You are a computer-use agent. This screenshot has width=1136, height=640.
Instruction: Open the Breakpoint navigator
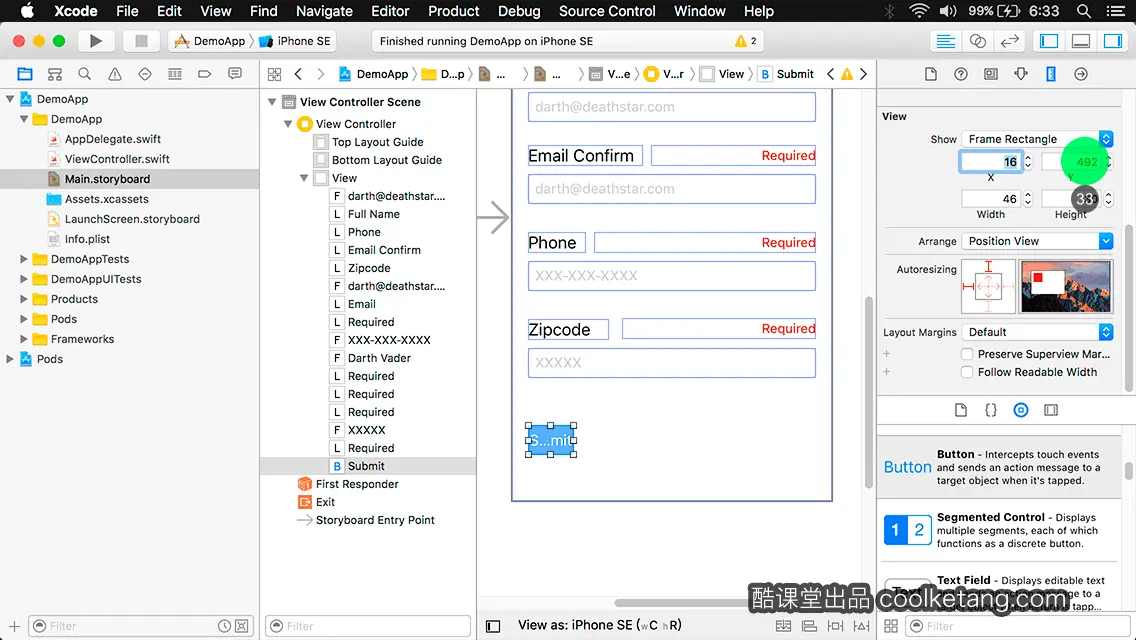coord(204,74)
